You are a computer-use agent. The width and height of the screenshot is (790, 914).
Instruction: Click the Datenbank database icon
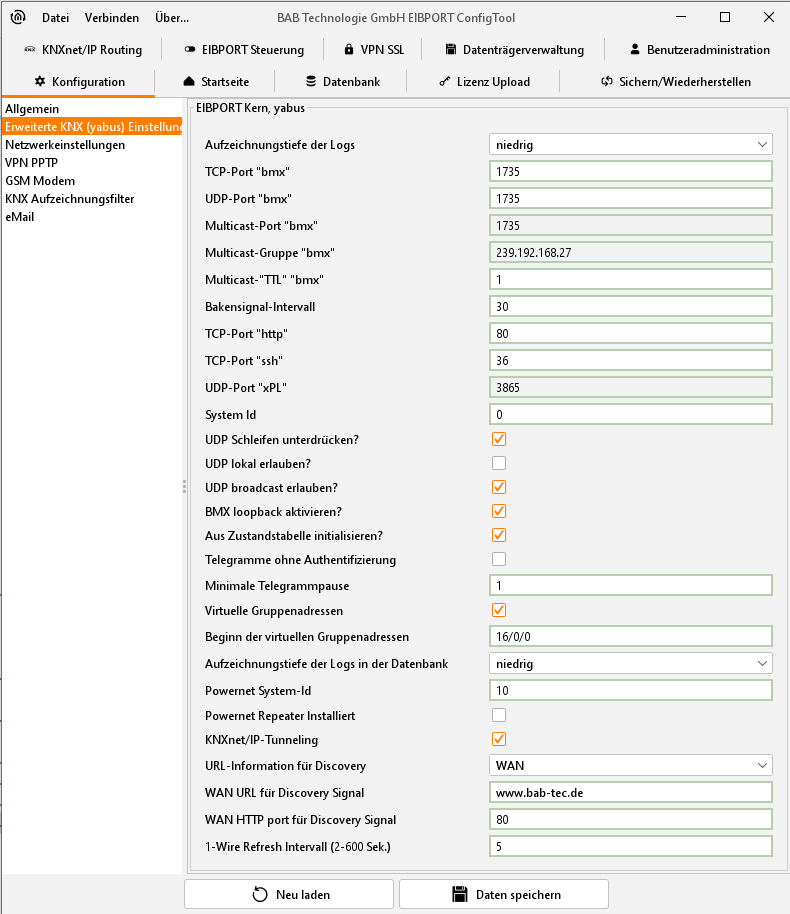point(311,82)
